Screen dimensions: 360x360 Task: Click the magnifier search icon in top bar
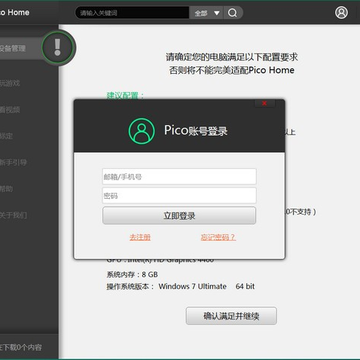pos(233,13)
